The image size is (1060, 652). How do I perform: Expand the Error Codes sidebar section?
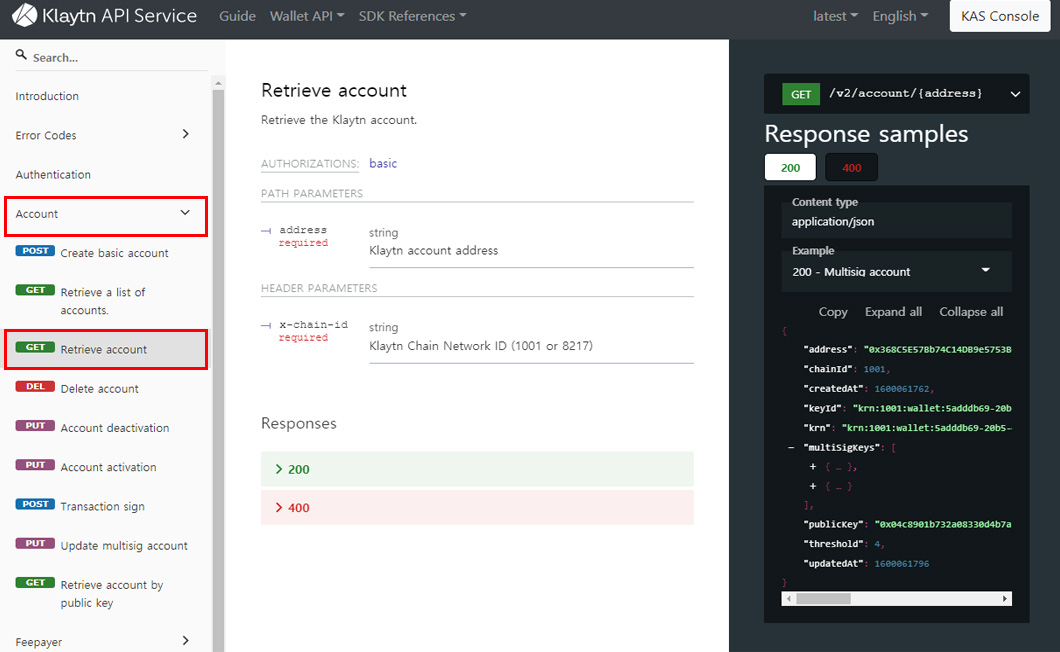pyautogui.click(x=185, y=134)
